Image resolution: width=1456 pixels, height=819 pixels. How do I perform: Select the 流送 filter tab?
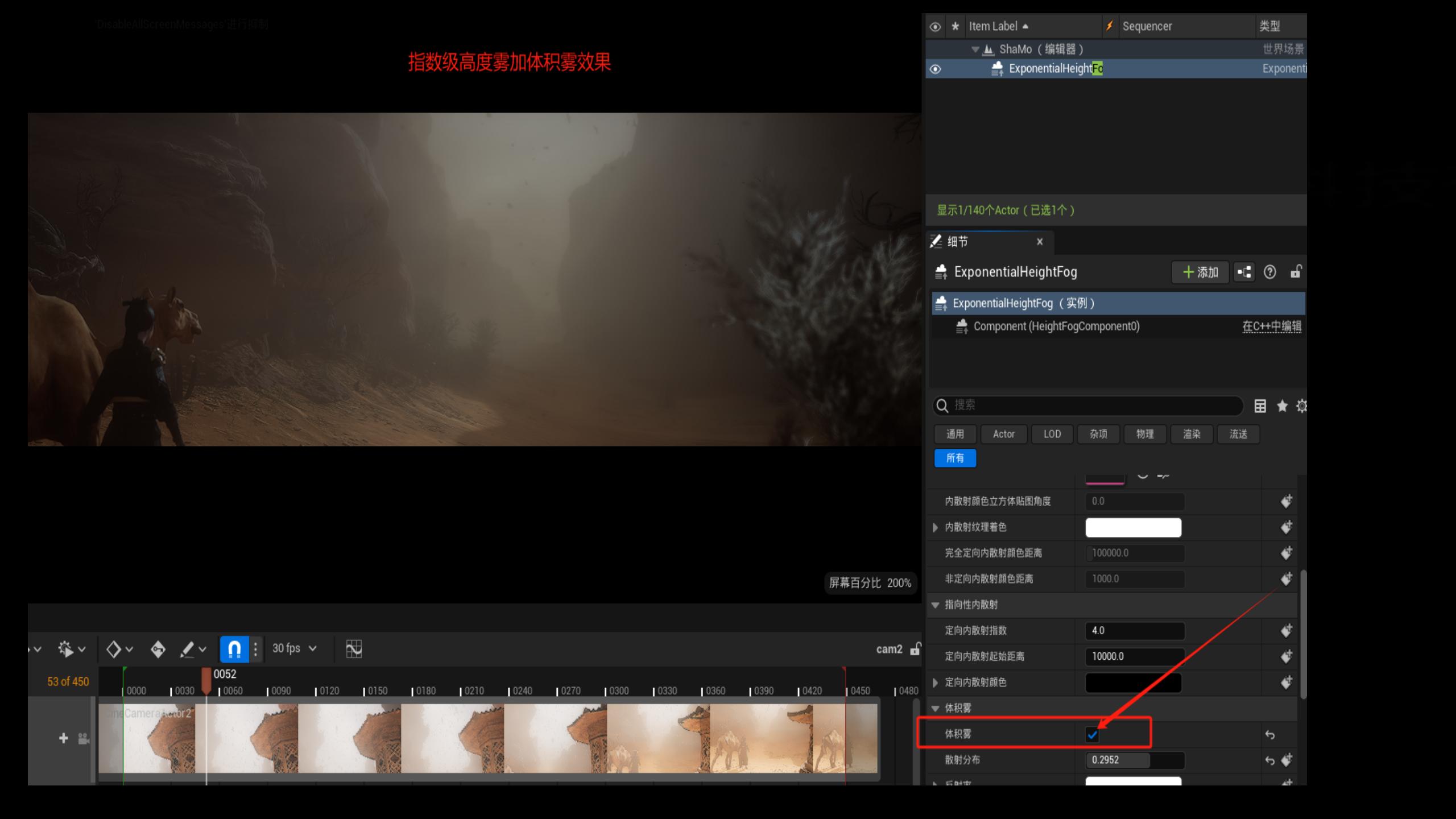click(x=1238, y=435)
